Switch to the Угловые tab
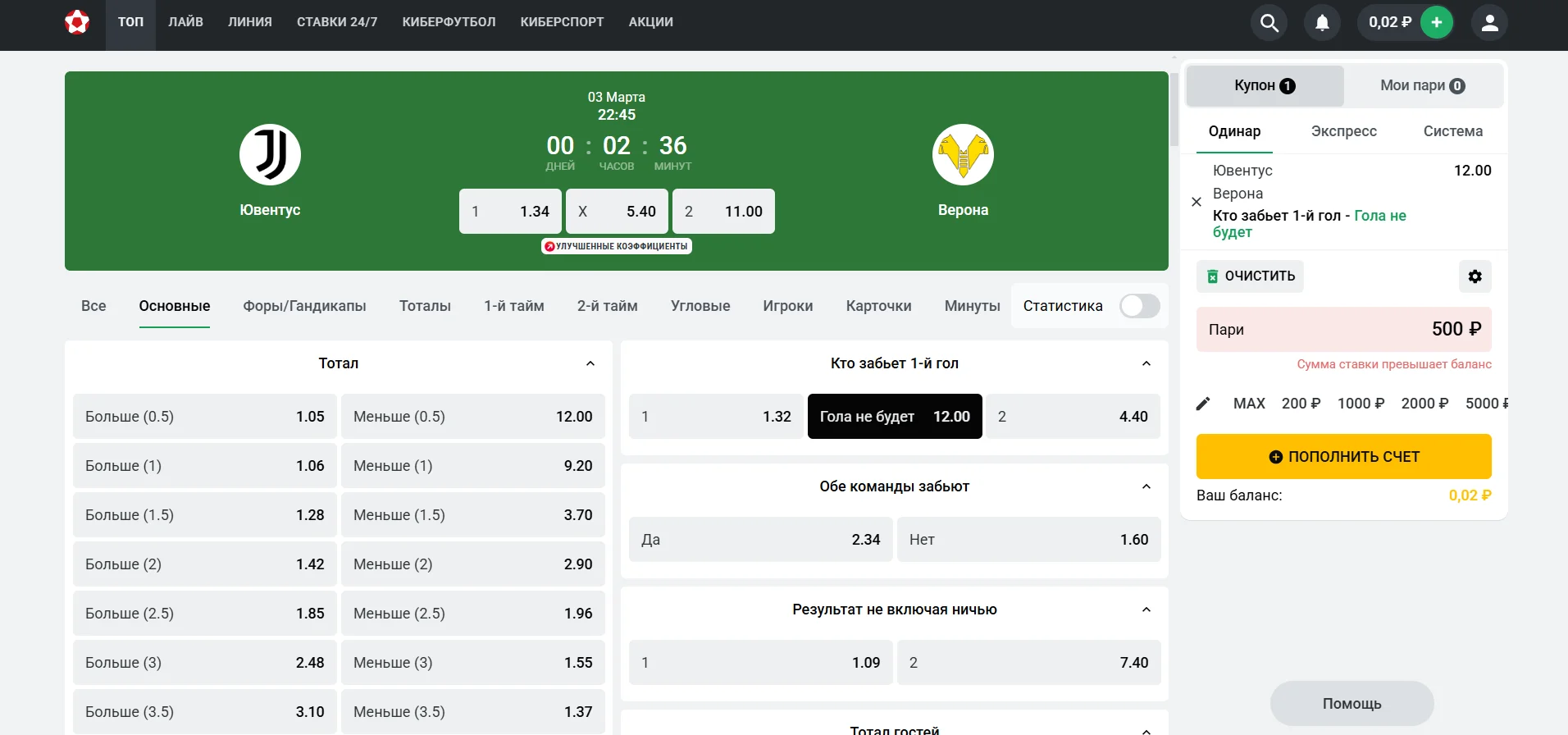The width and height of the screenshot is (1568, 735). point(700,306)
